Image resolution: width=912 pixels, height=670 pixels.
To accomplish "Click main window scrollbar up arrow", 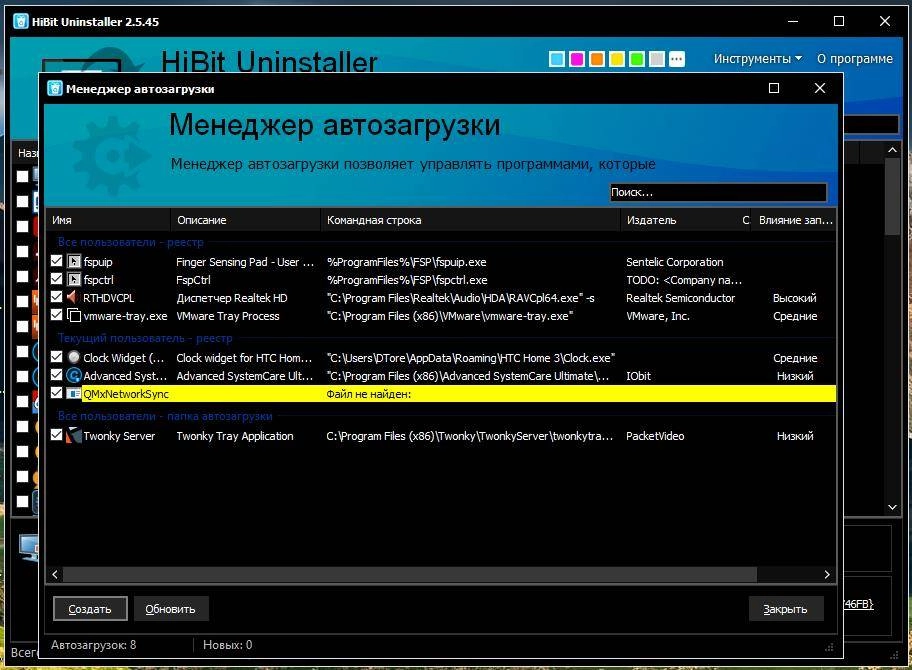I will point(892,150).
